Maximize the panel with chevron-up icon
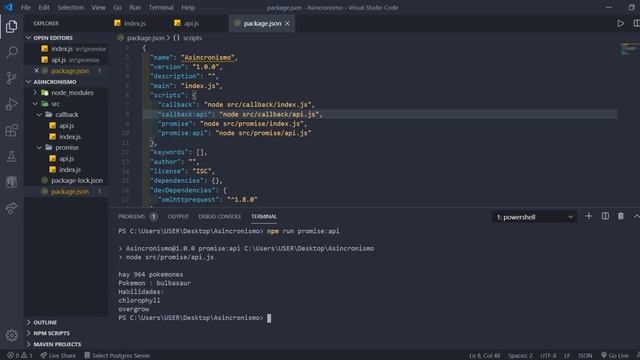The width and height of the screenshot is (640, 360). [636, 216]
